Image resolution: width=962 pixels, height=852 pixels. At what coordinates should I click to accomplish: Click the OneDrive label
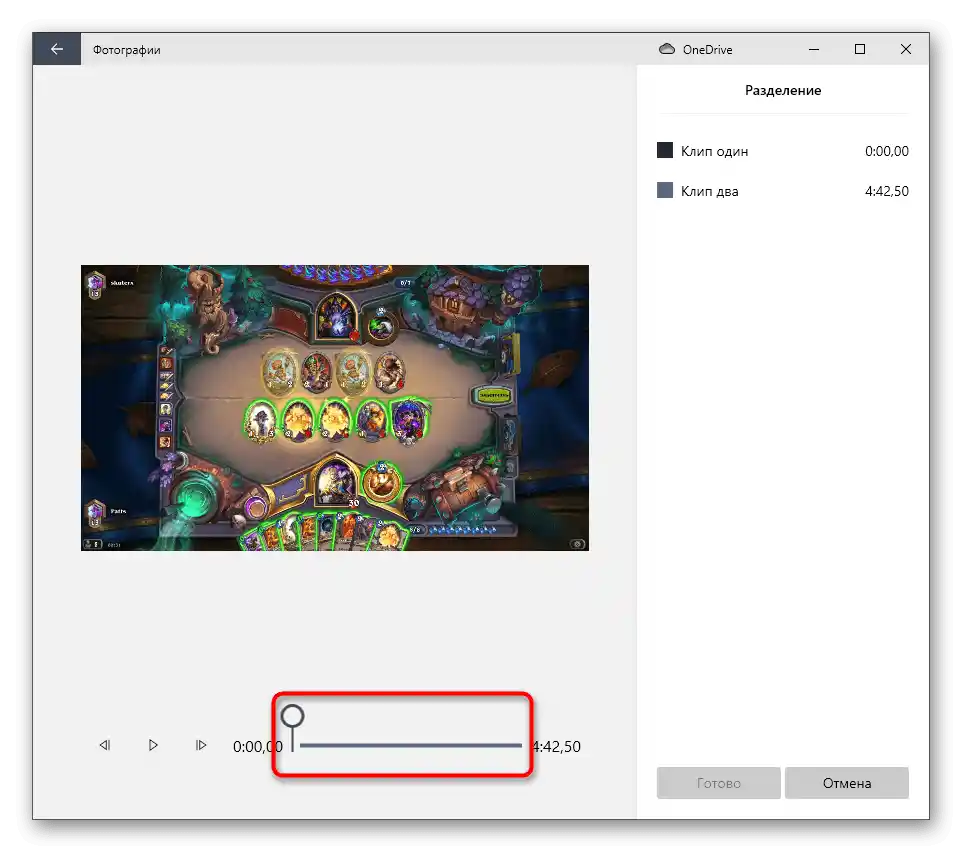pyautogui.click(x=707, y=50)
